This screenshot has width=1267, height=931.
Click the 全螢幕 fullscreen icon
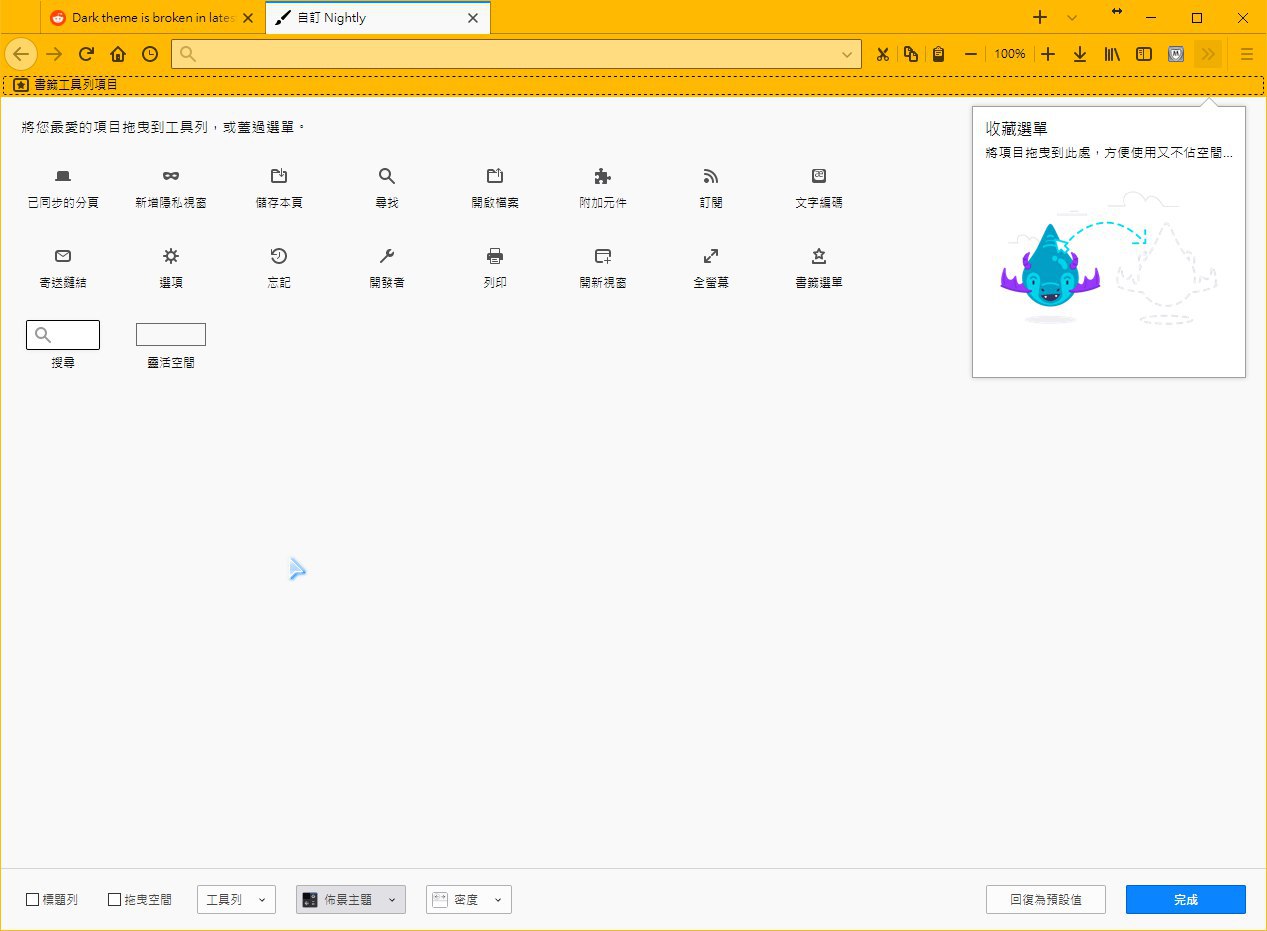pyautogui.click(x=710, y=256)
